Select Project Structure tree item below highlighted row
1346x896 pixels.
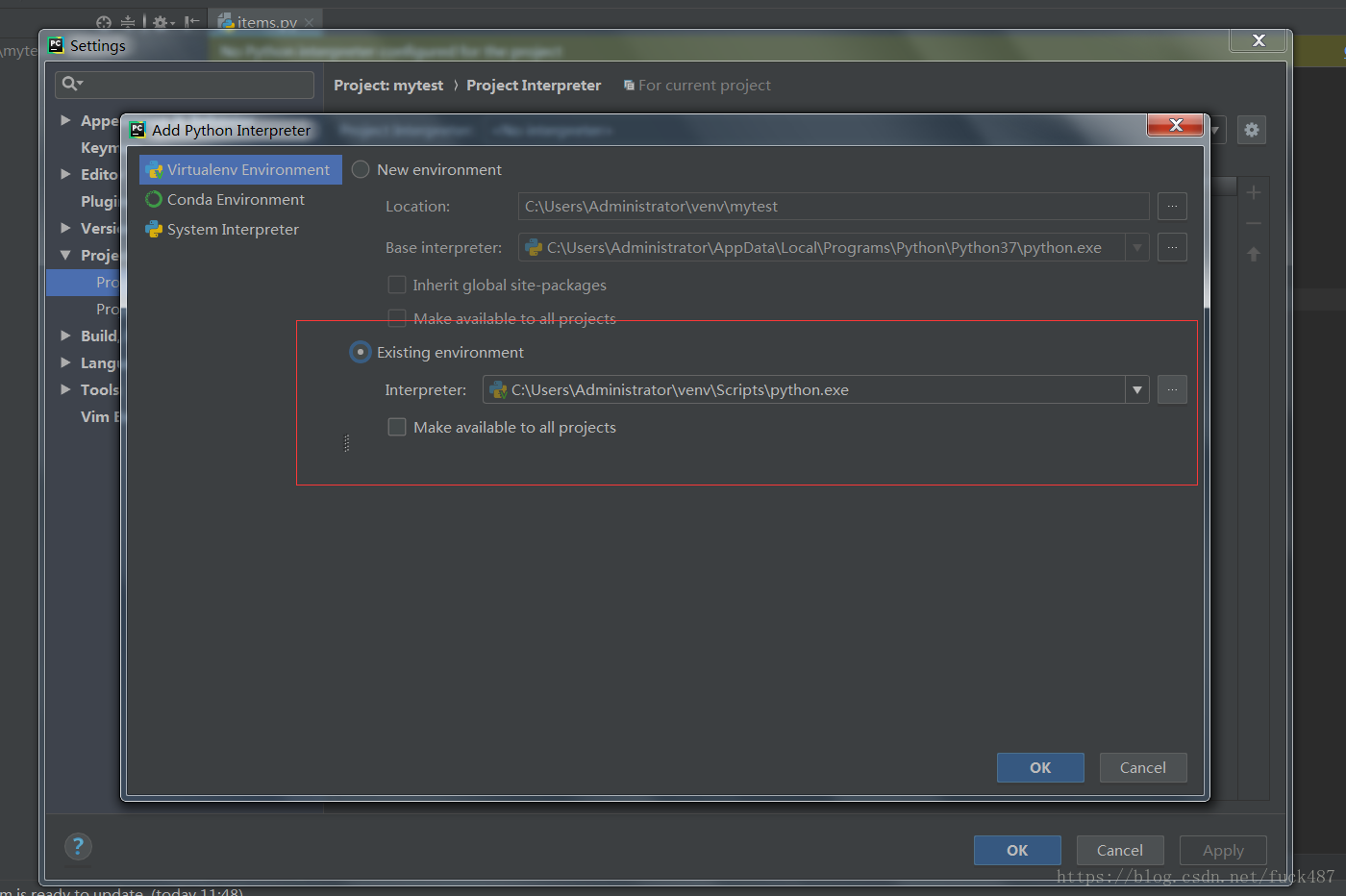point(107,309)
